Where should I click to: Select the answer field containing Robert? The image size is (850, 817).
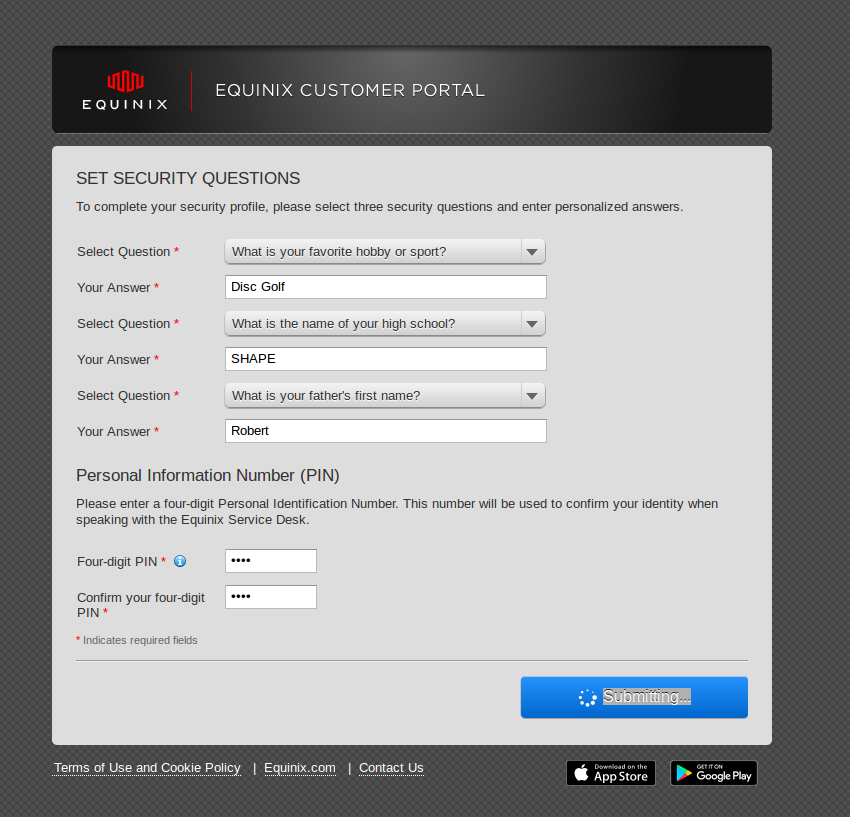coord(385,431)
